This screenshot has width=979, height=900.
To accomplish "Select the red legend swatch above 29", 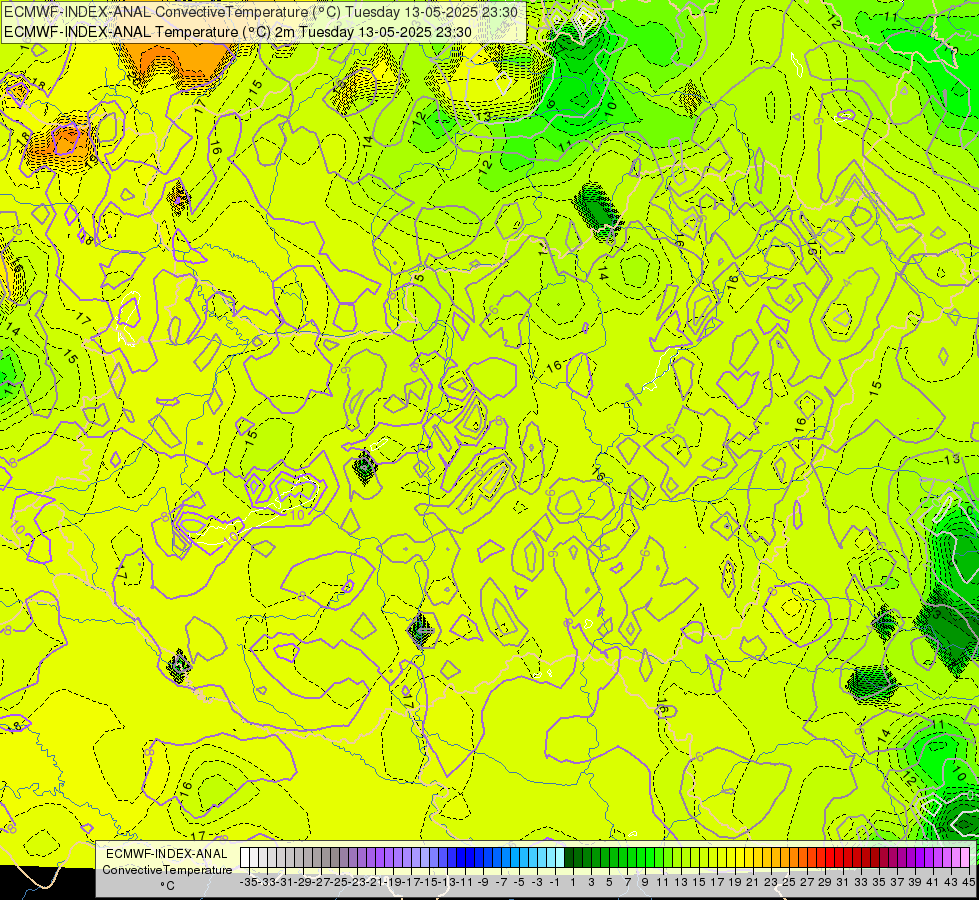I will tap(821, 858).
